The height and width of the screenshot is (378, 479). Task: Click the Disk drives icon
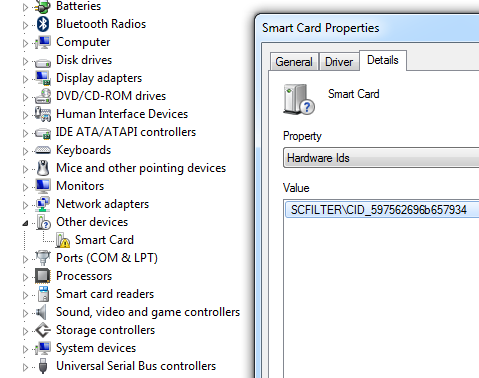(x=43, y=62)
